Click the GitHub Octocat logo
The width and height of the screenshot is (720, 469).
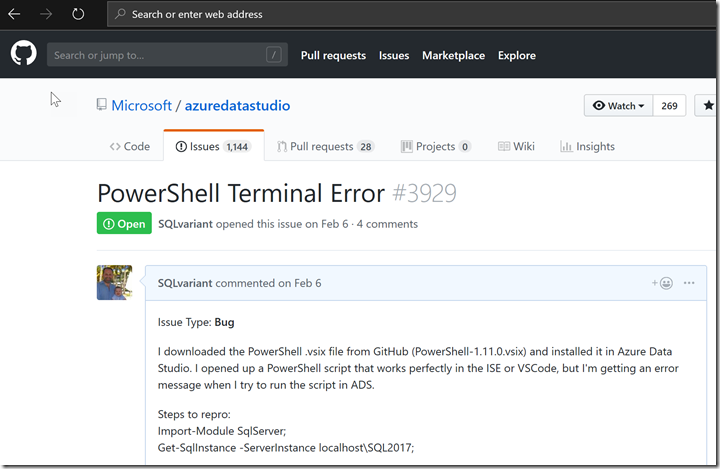(x=24, y=54)
